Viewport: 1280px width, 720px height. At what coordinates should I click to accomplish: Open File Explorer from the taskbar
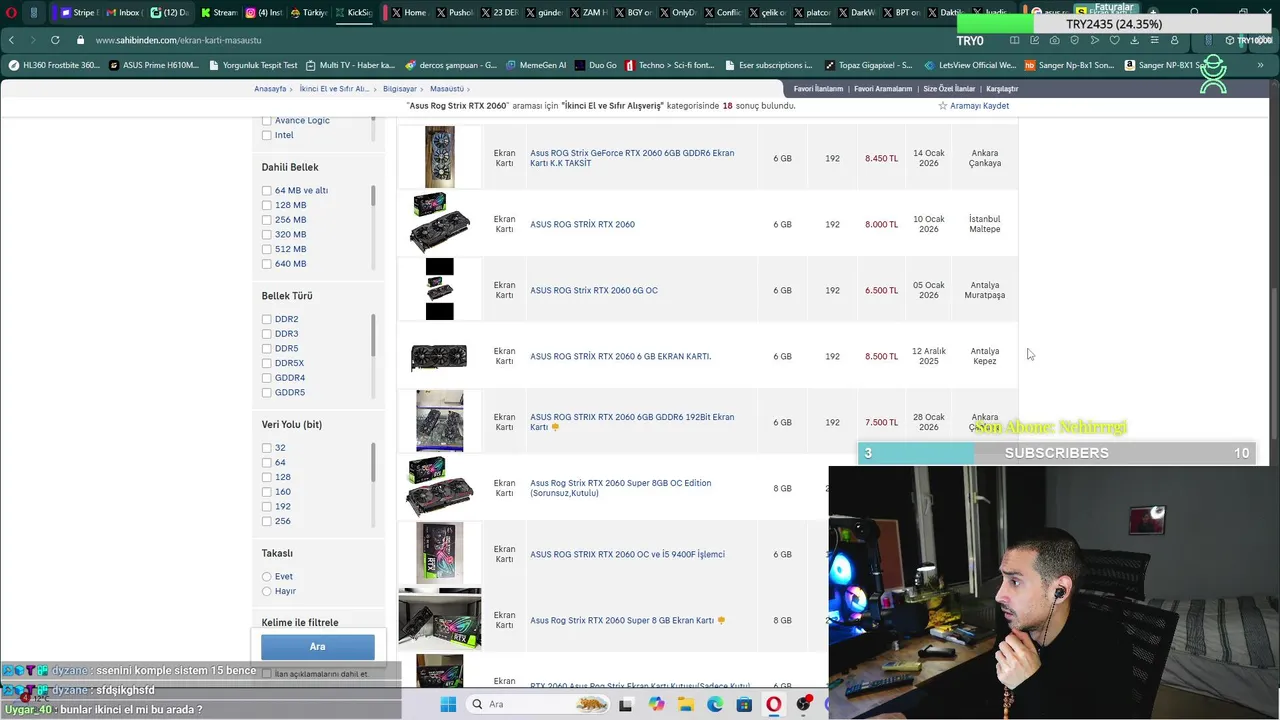(x=685, y=704)
